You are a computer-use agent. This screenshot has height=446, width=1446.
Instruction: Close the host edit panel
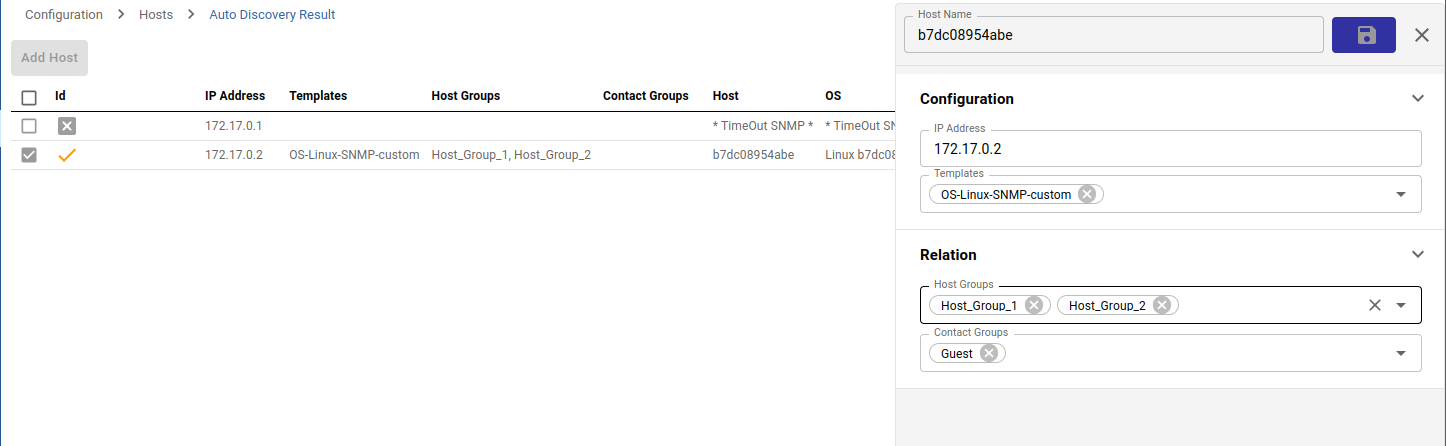[x=1421, y=35]
